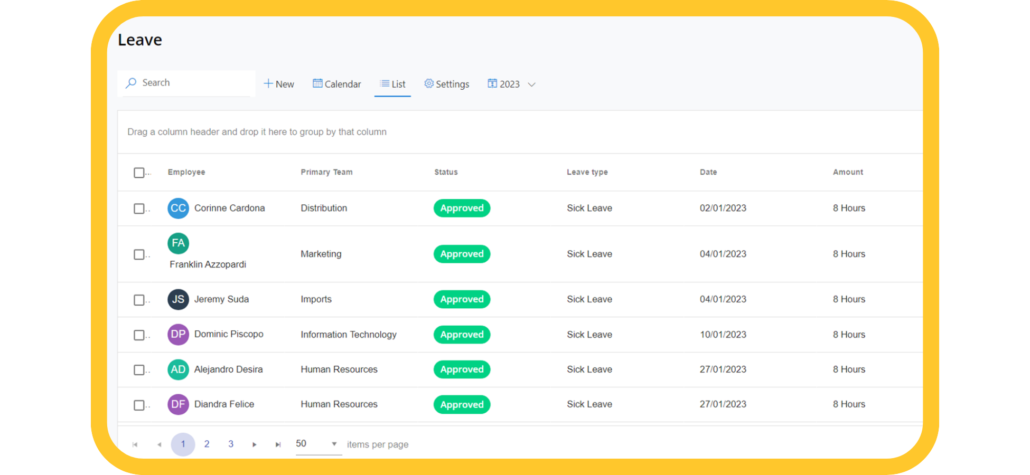
Task: Click the Jeremy Suda name
Action: coord(221,300)
